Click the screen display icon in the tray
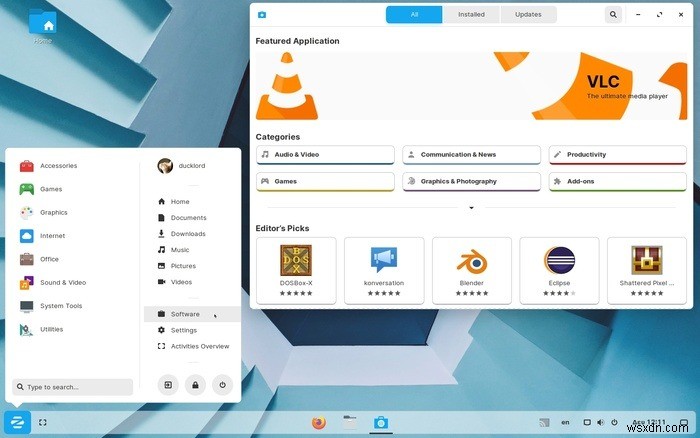The width and height of the screenshot is (700, 438). click(587, 422)
